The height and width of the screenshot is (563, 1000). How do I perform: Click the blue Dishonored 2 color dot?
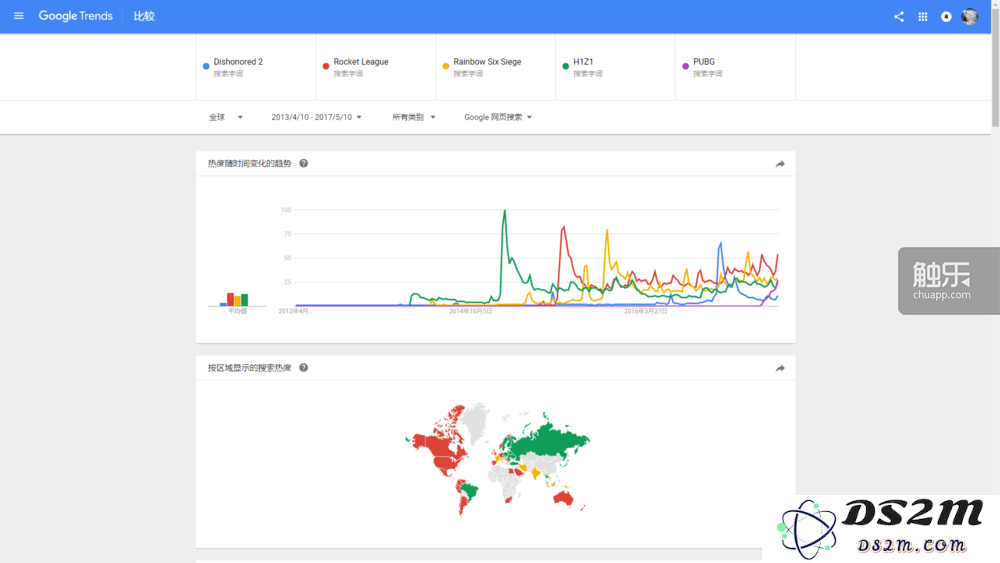206,66
